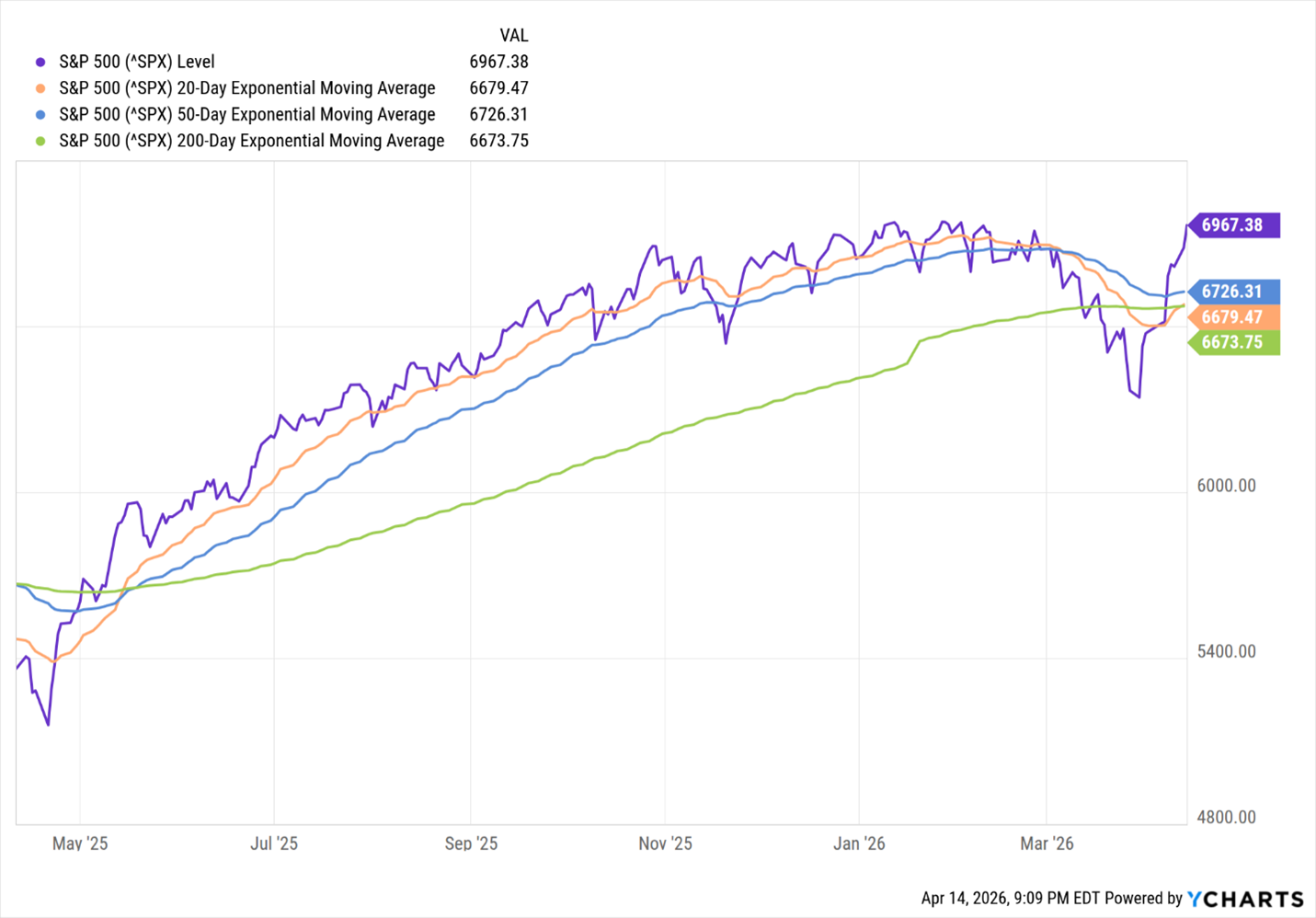Viewport: 1316px width, 918px height.
Task: Click the purple 6967.38 price flag on the chart
Action: pos(1233,225)
